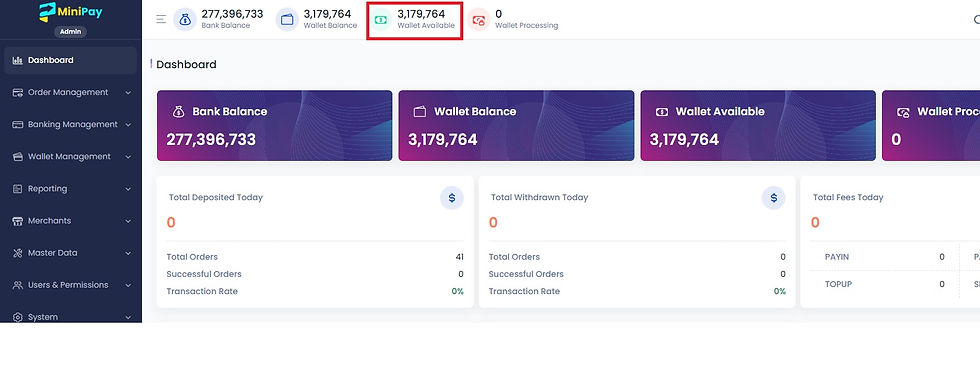This screenshot has height=385, width=980.
Task: Open Order Management menu
Action: click(70, 92)
